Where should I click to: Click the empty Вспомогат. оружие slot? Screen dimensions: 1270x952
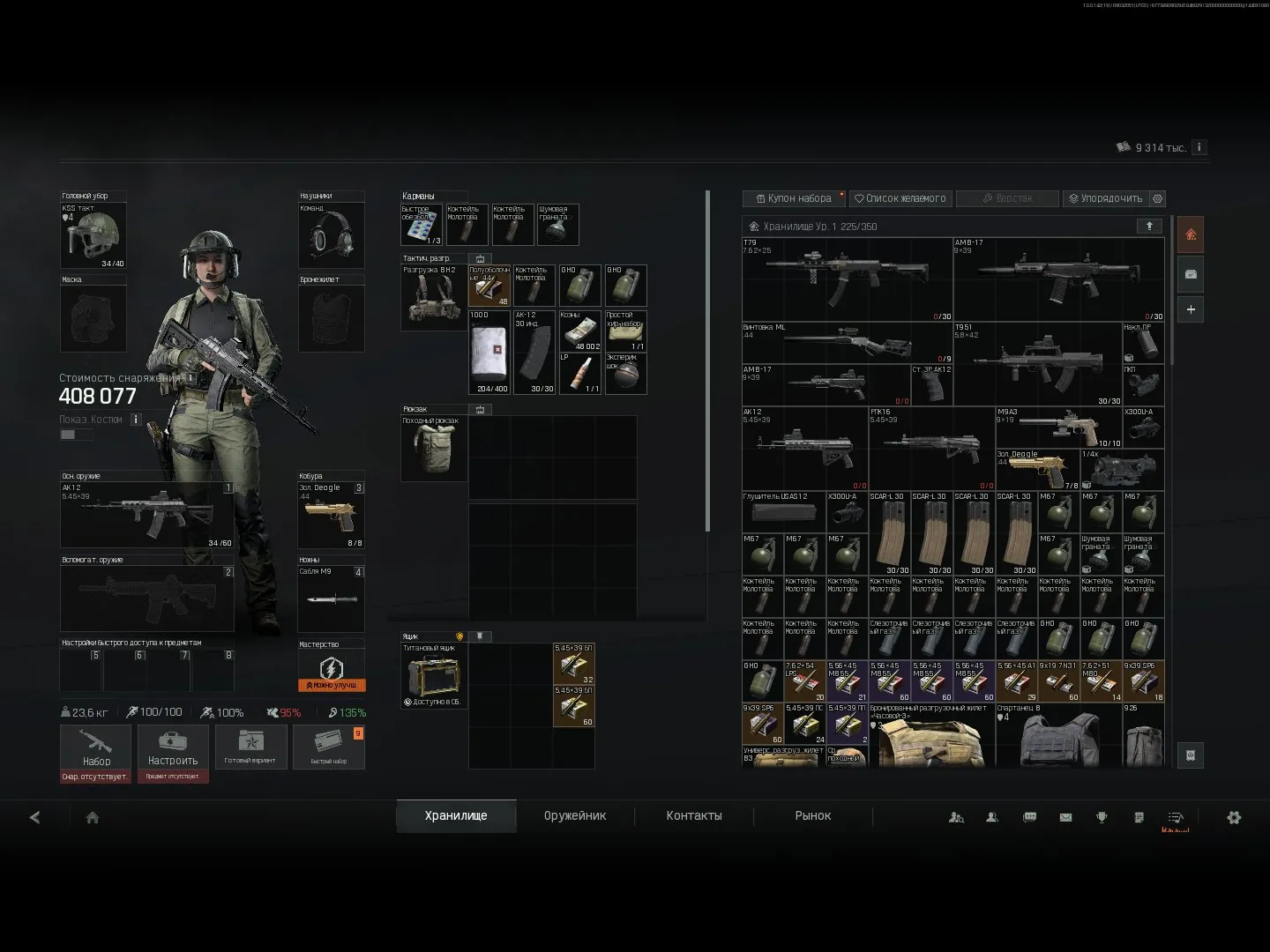[x=147, y=599]
